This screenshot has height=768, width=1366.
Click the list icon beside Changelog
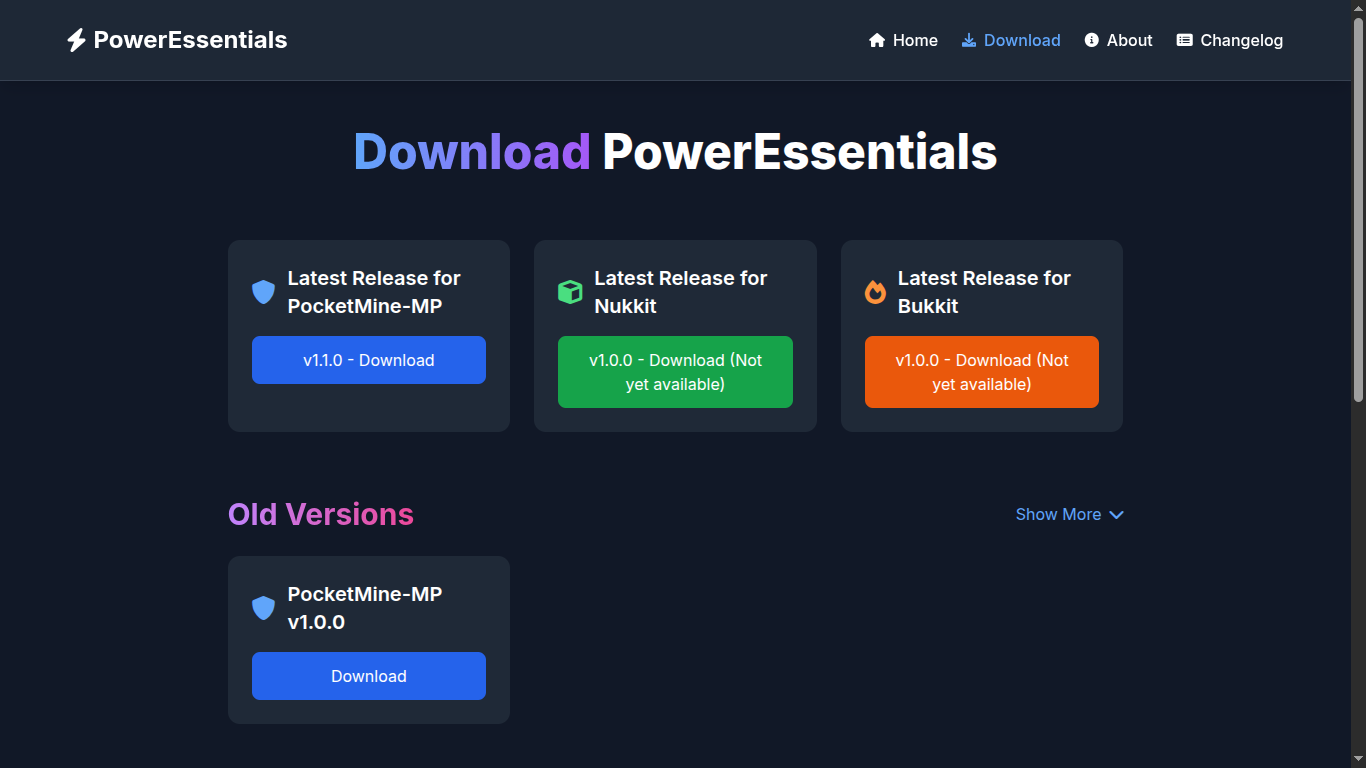(x=1185, y=40)
